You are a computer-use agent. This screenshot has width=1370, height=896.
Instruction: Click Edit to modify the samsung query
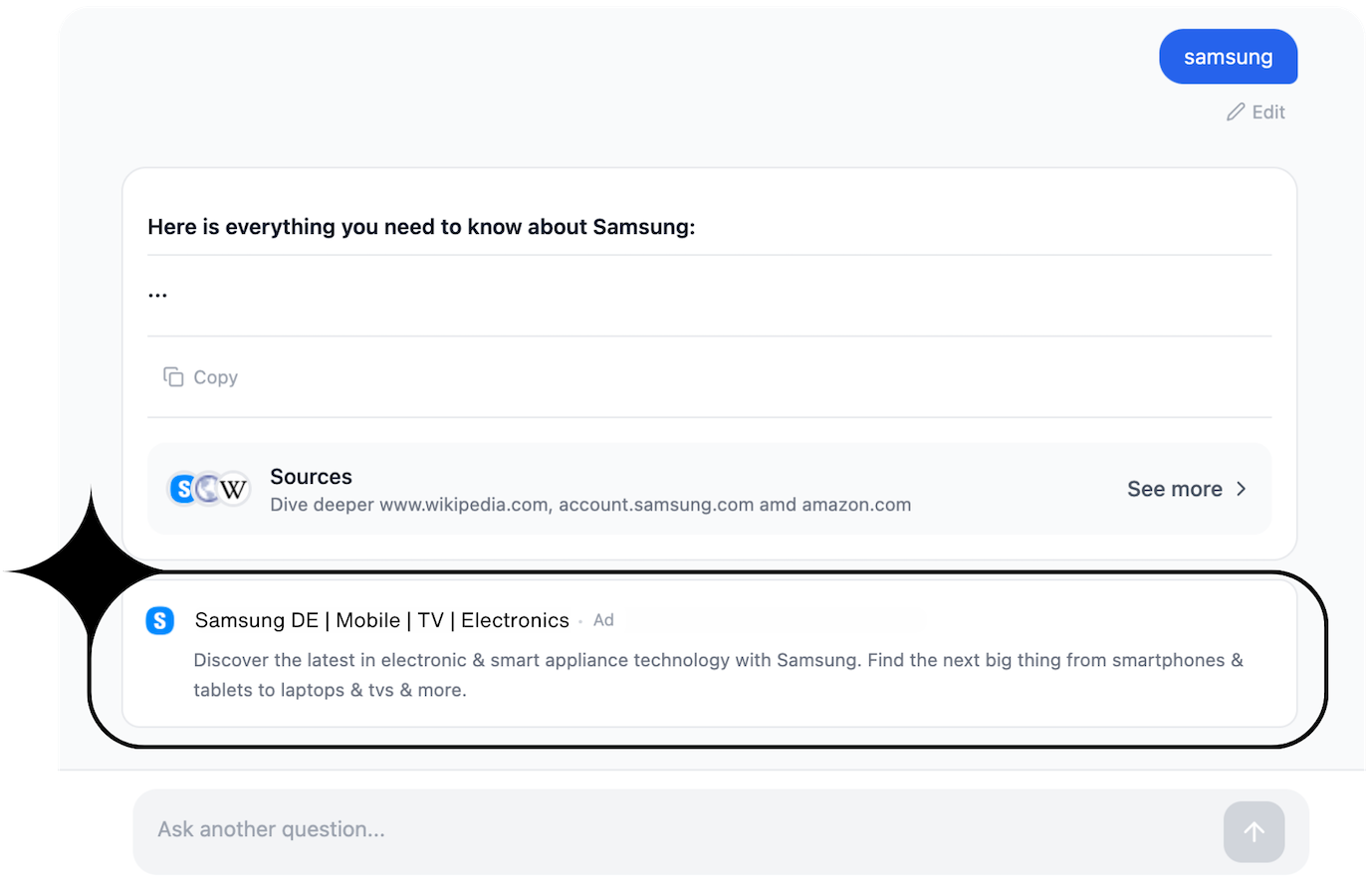click(1266, 112)
